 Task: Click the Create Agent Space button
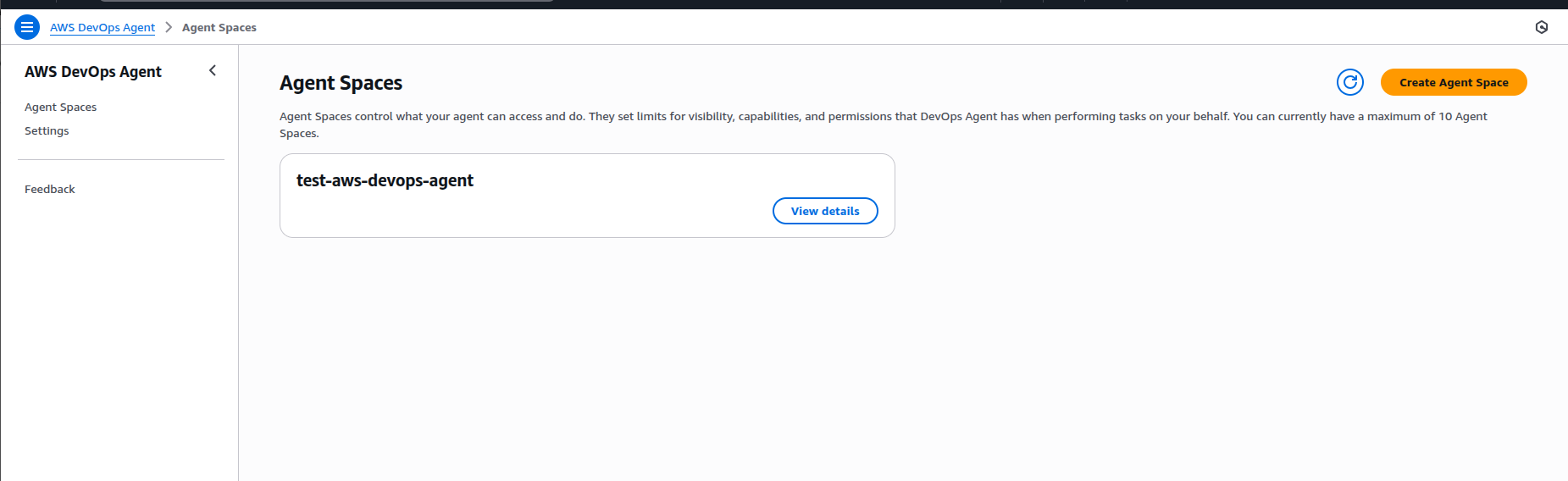pyautogui.click(x=1454, y=82)
